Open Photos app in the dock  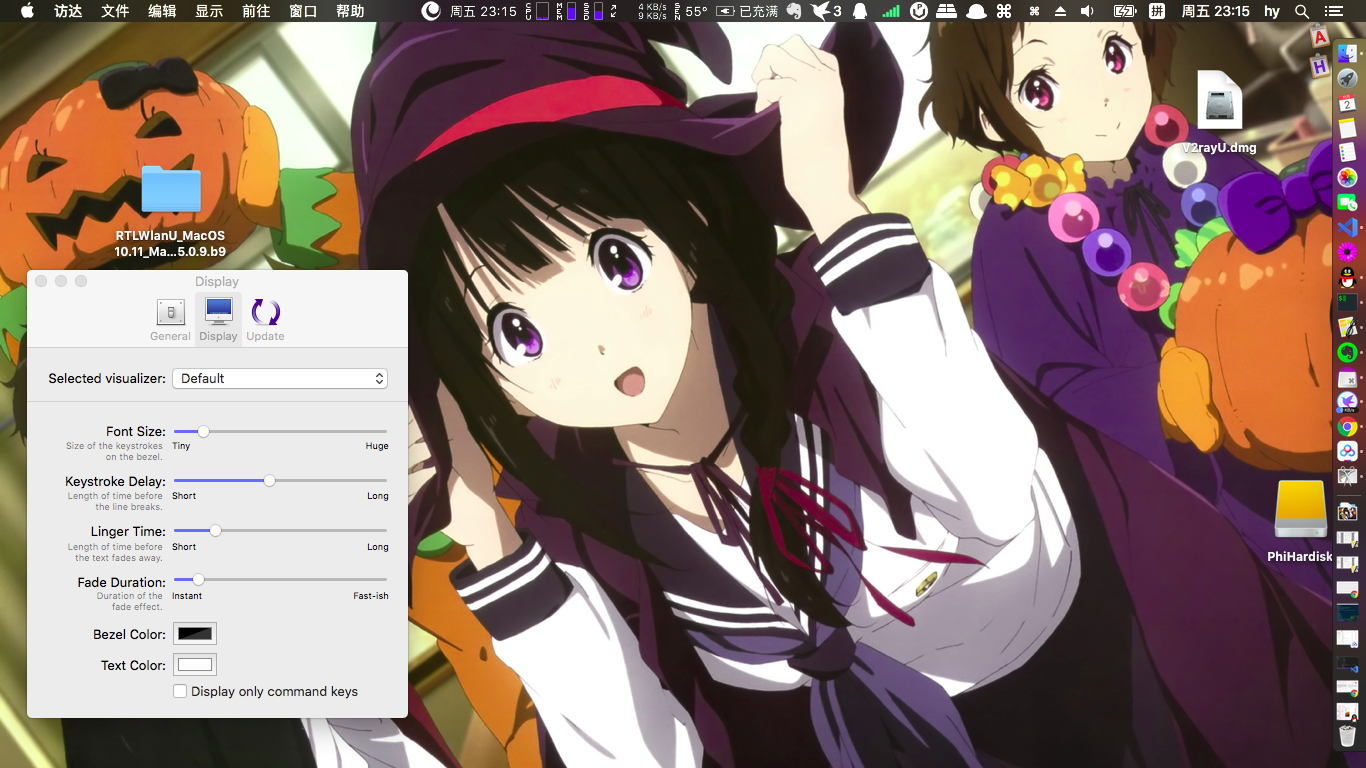(x=1347, y=178)
